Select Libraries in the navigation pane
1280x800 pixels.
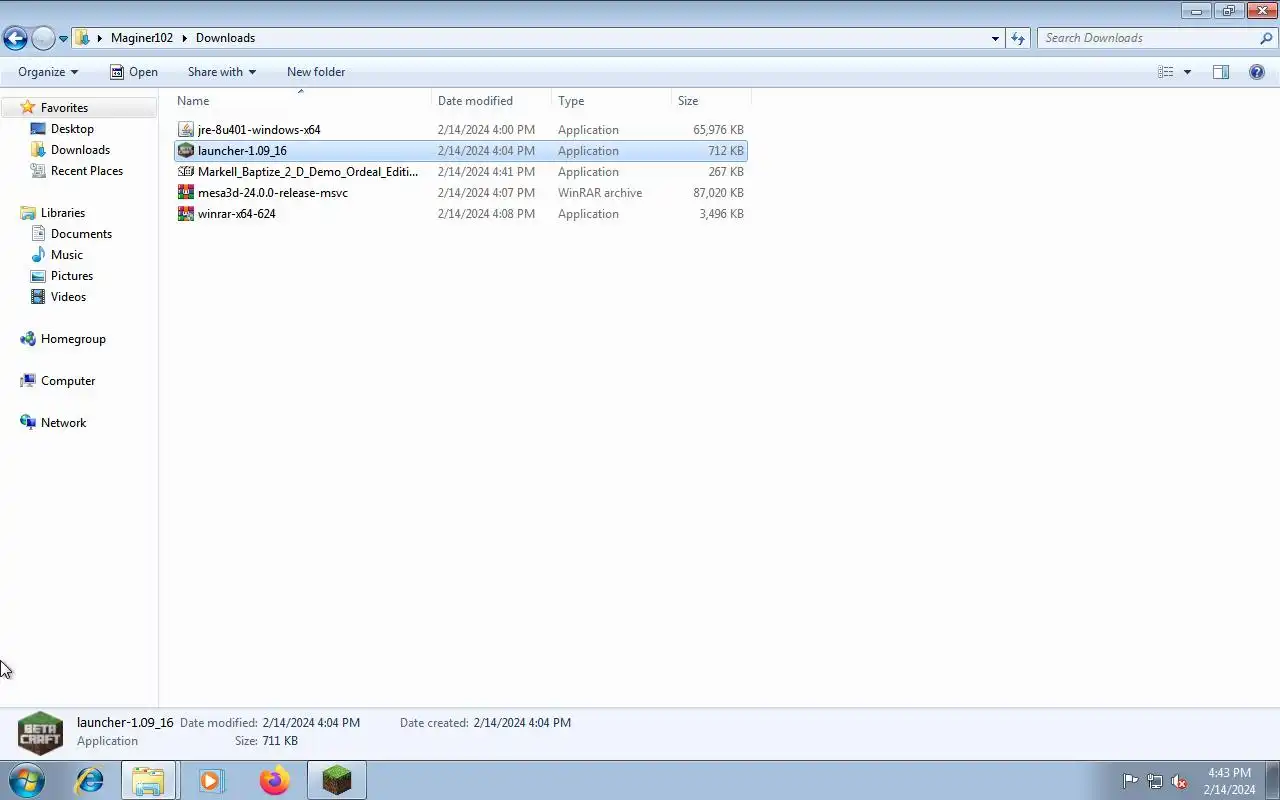click(63, 213)
